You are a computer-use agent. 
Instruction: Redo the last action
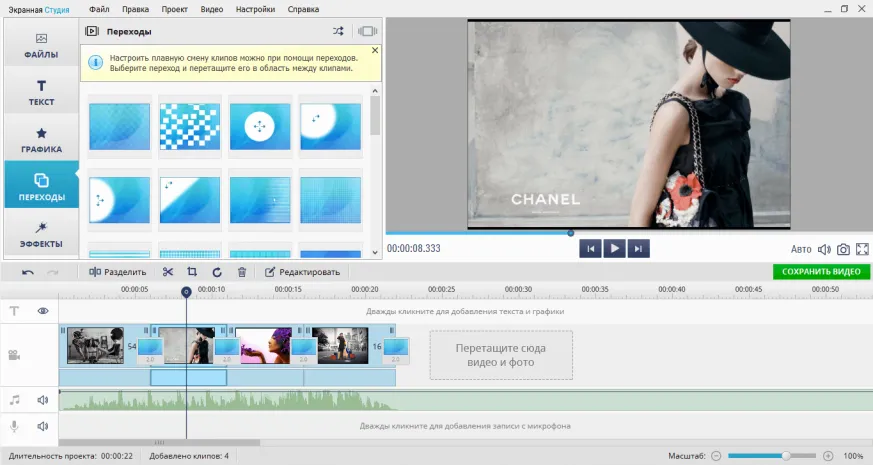[x=52, y=272]
